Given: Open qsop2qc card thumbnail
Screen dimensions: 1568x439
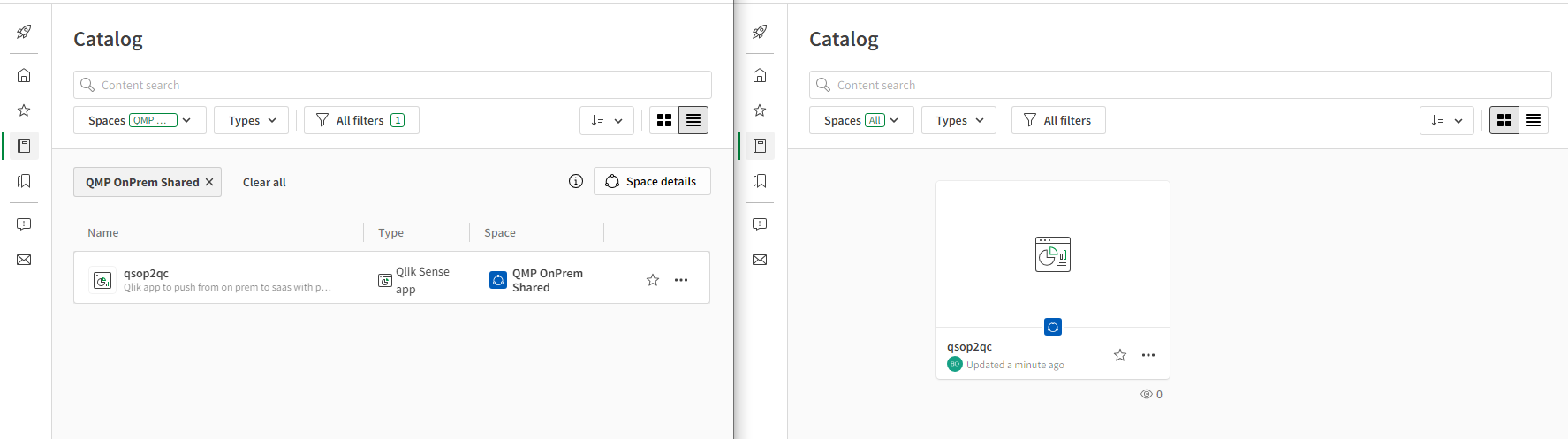Looking at the screenshot, I should coord(1053,254).
